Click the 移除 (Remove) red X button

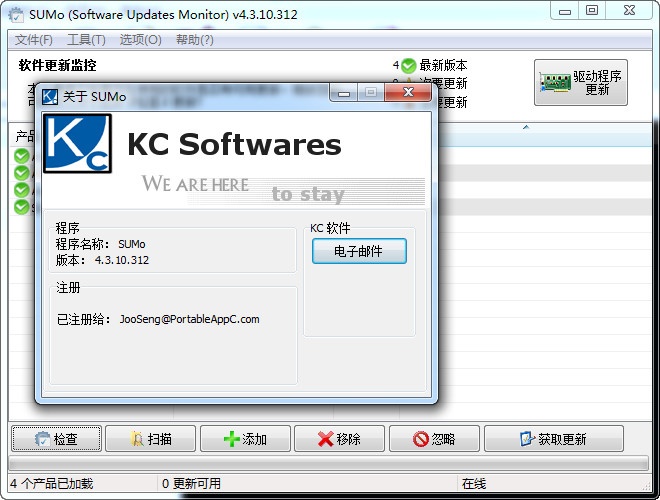(x=339, y=439)
